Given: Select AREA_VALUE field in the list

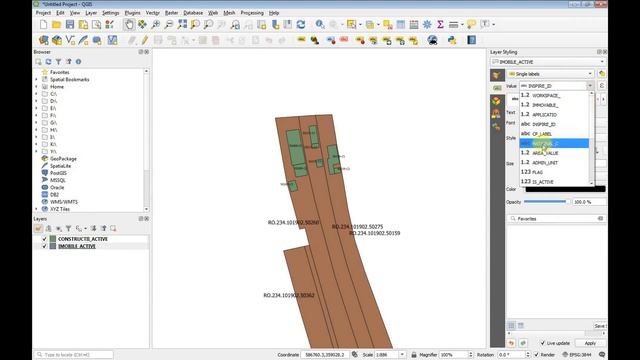Looking at the screenshot, I should [x=554, y=153].
